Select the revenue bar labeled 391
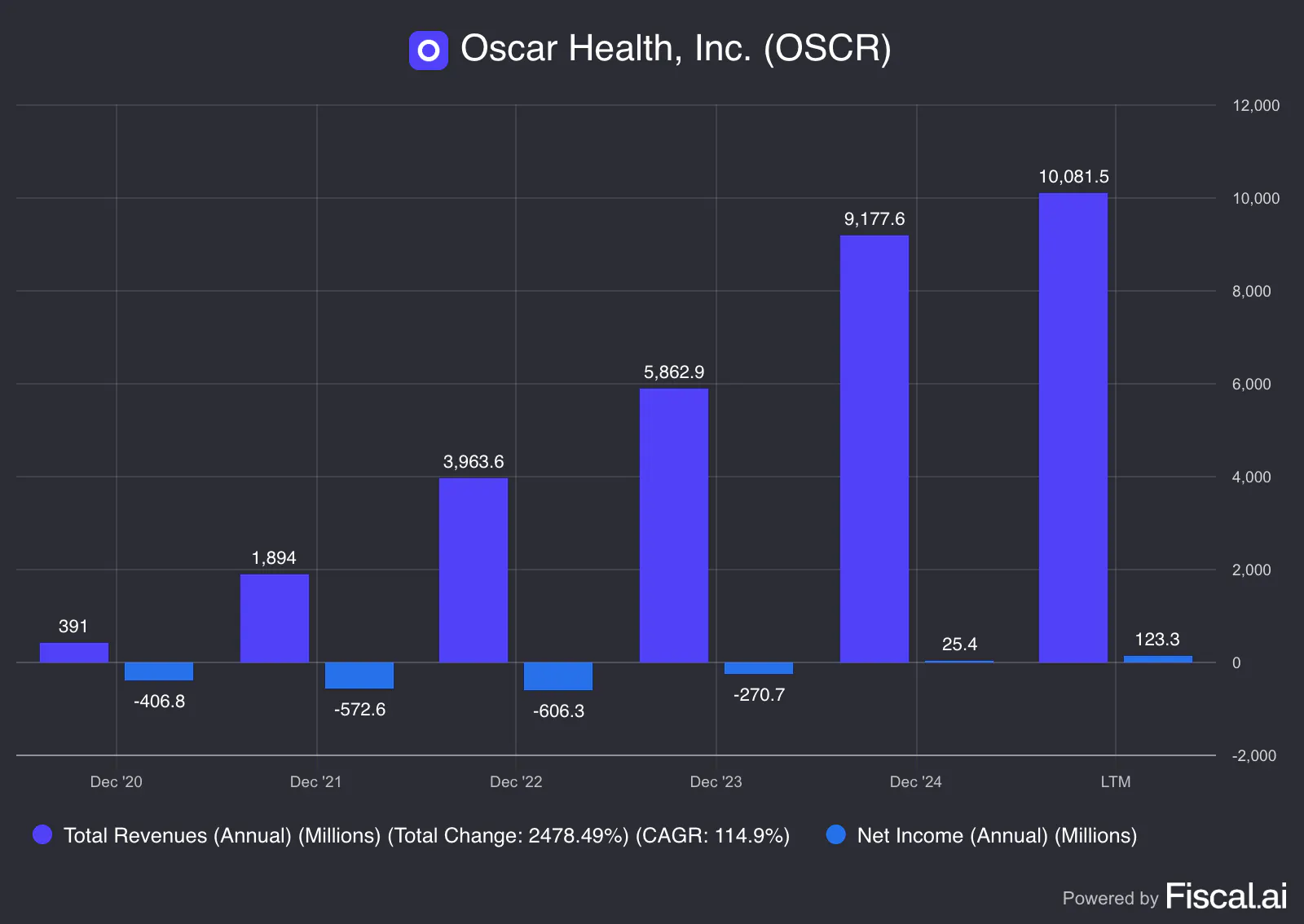The image size is (1304, 924). pos(74,653)
